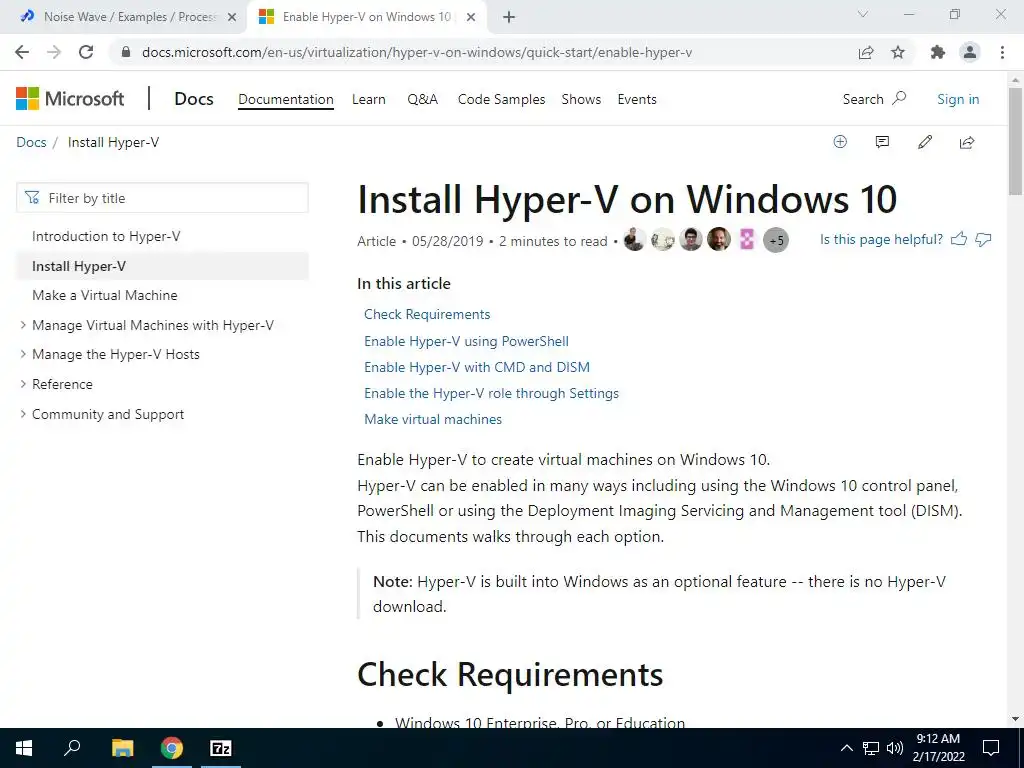The image size is (1024, 768).
Task: Jump to Enable the Hyper-V role through Settings
Action: (491, 393)
